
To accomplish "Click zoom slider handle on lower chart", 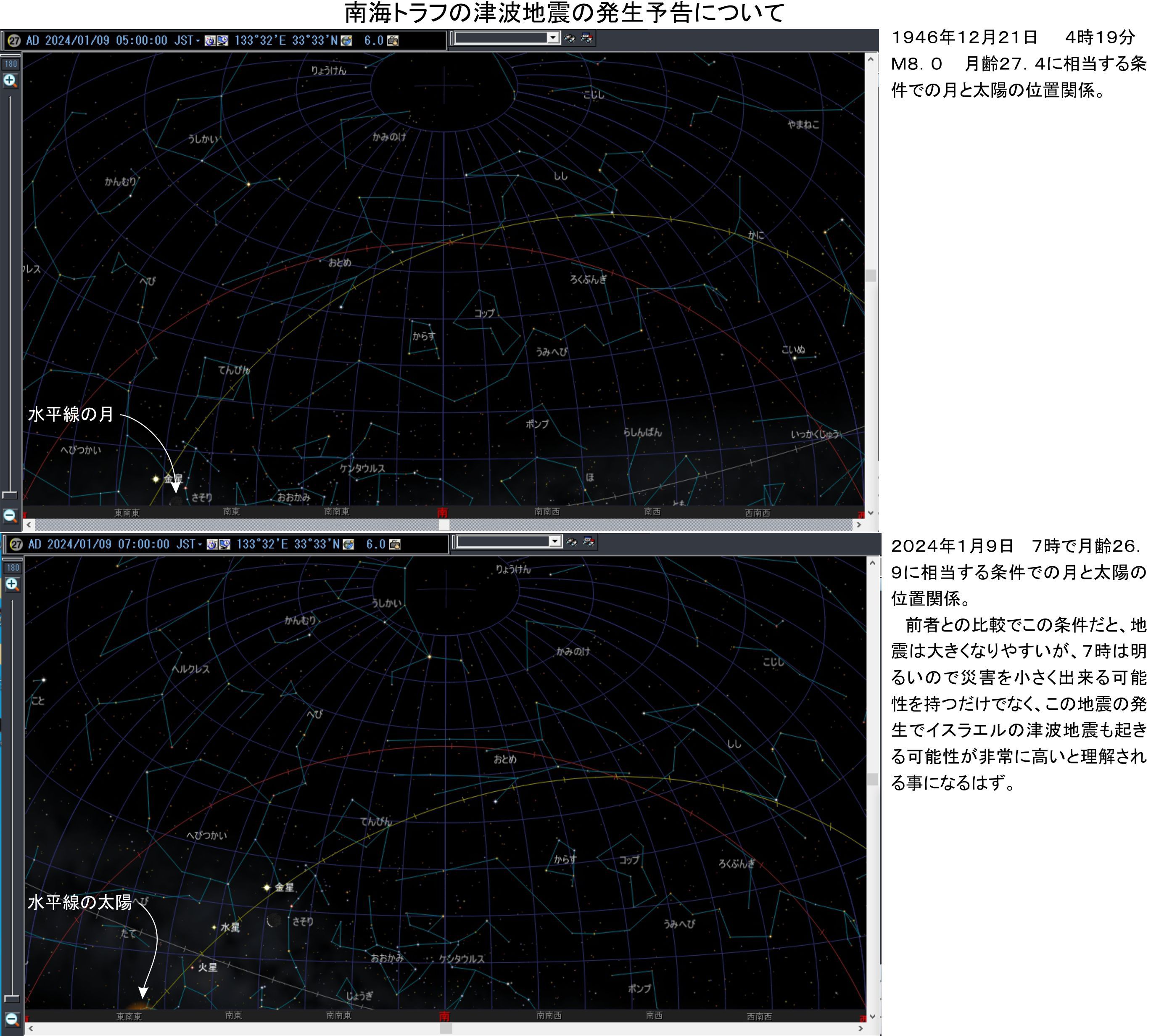I will [11, 999].
